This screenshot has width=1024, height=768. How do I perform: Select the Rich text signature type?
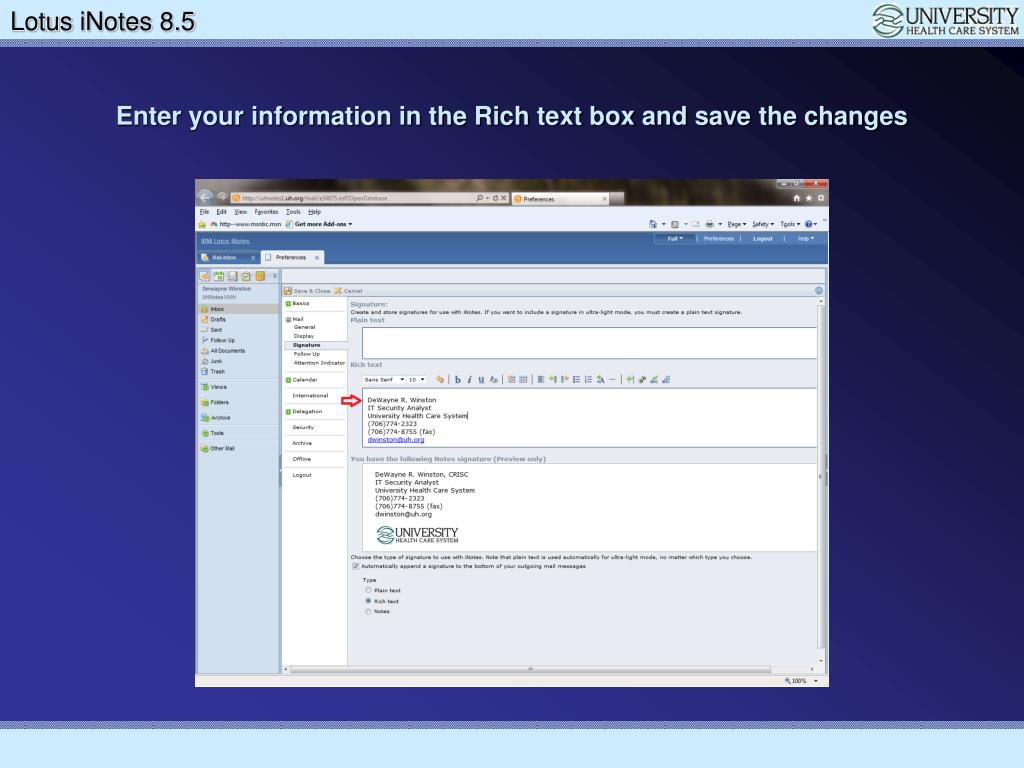368,601
